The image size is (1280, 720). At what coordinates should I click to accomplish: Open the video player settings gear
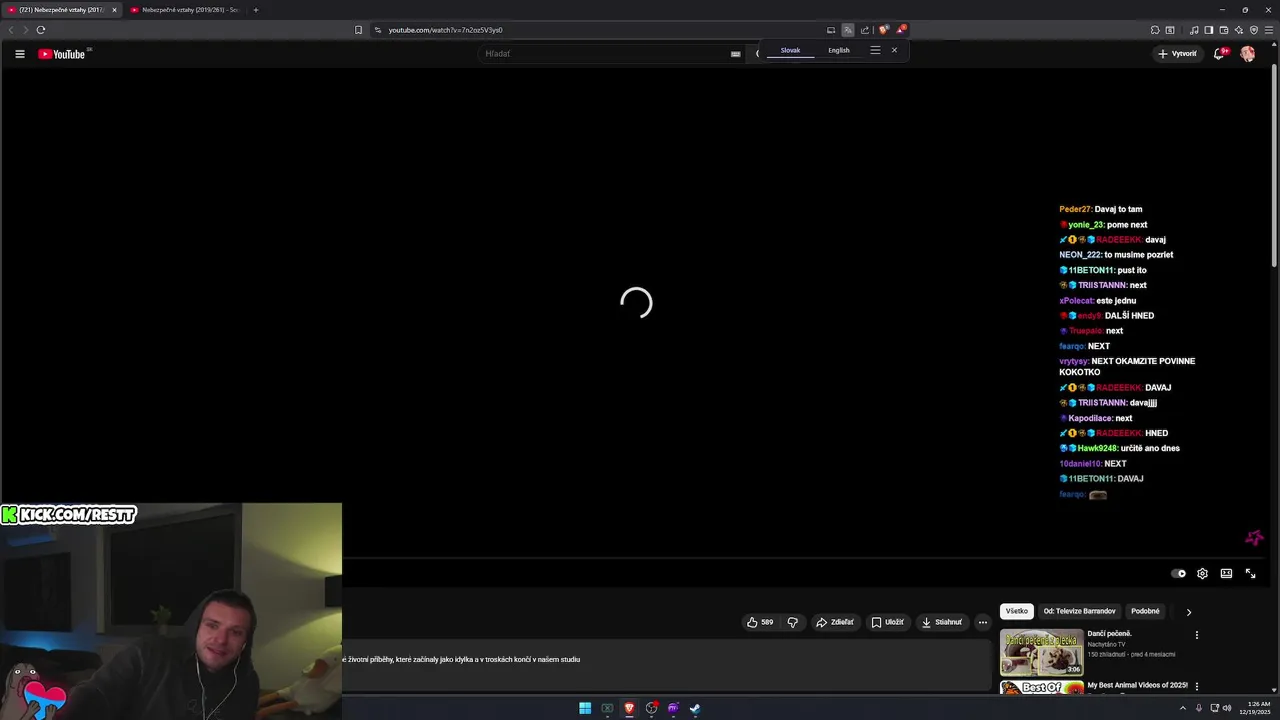1202,574
